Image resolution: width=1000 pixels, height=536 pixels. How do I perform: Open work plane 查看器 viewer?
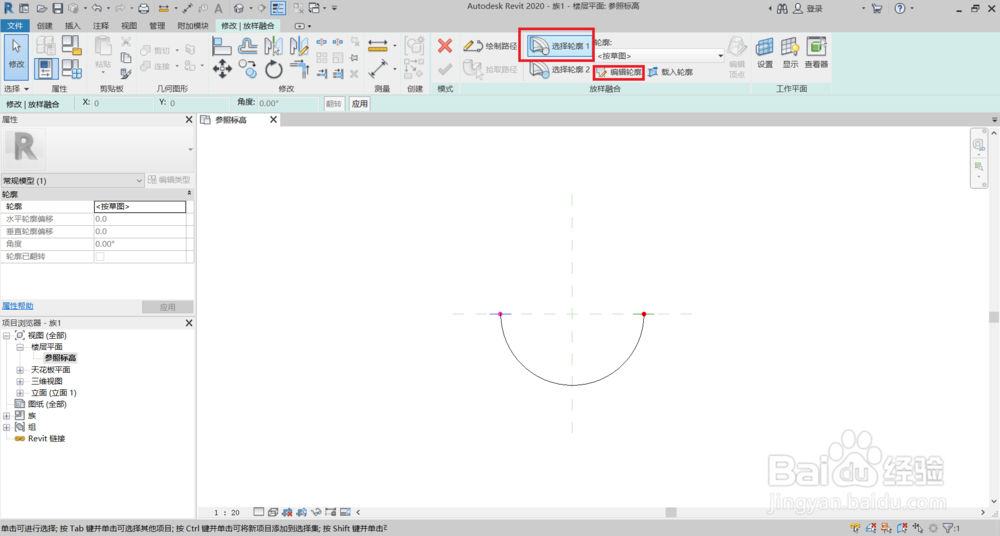[x=816, y=53]
